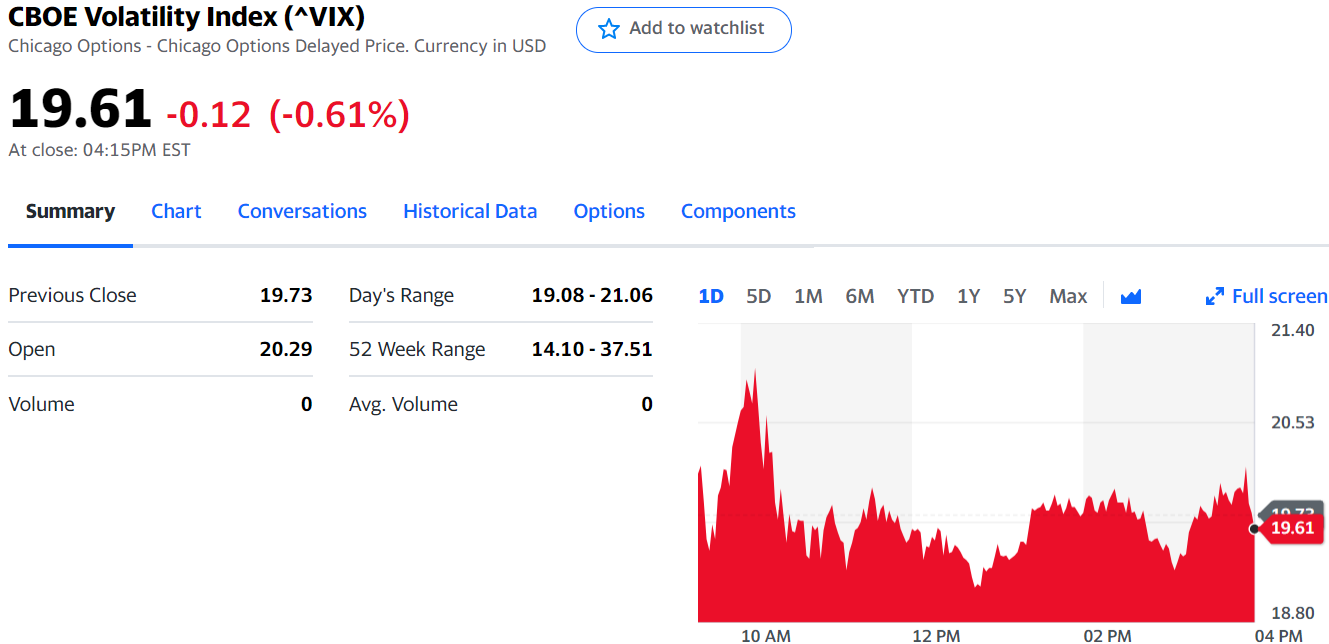This screenshot has height=644, width=1329.
Task: Click the Previous Close label
Action: [x=72, y=295]
